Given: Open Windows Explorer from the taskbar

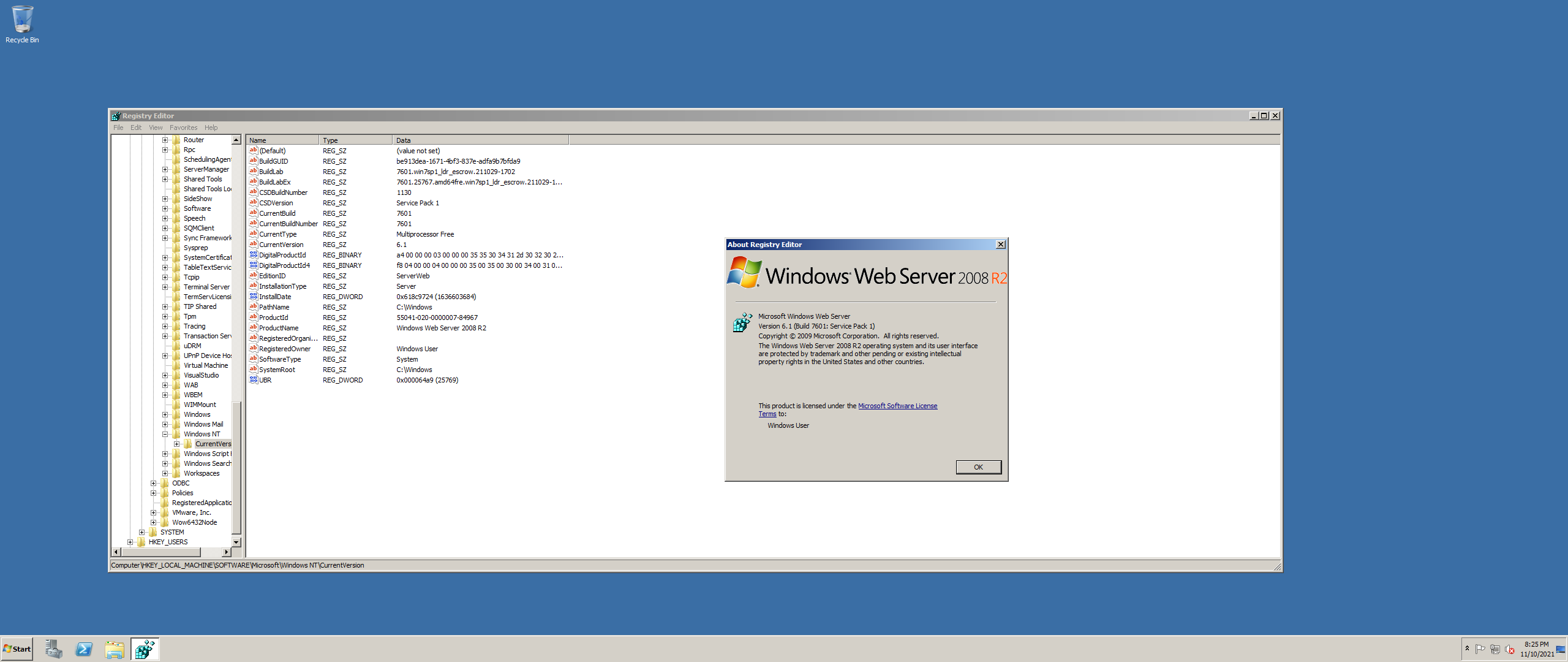Looking at the screenshot, I should 115,649.
